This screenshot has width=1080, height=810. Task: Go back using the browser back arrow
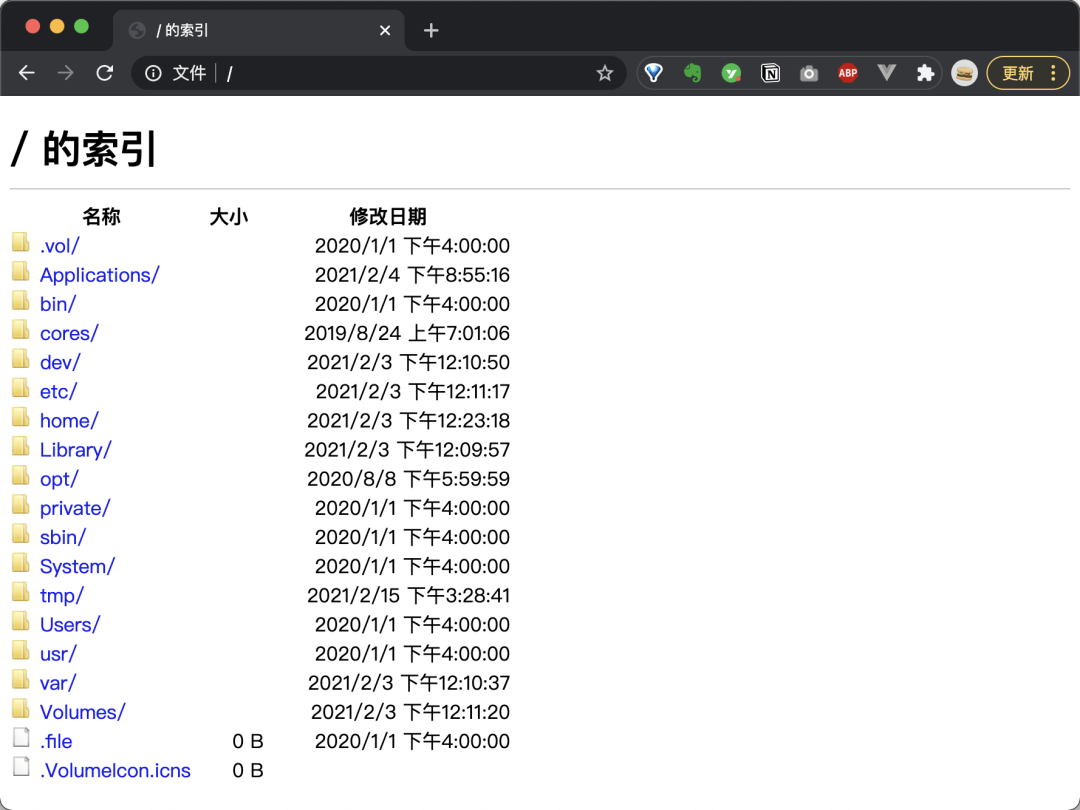coord(26,73)
